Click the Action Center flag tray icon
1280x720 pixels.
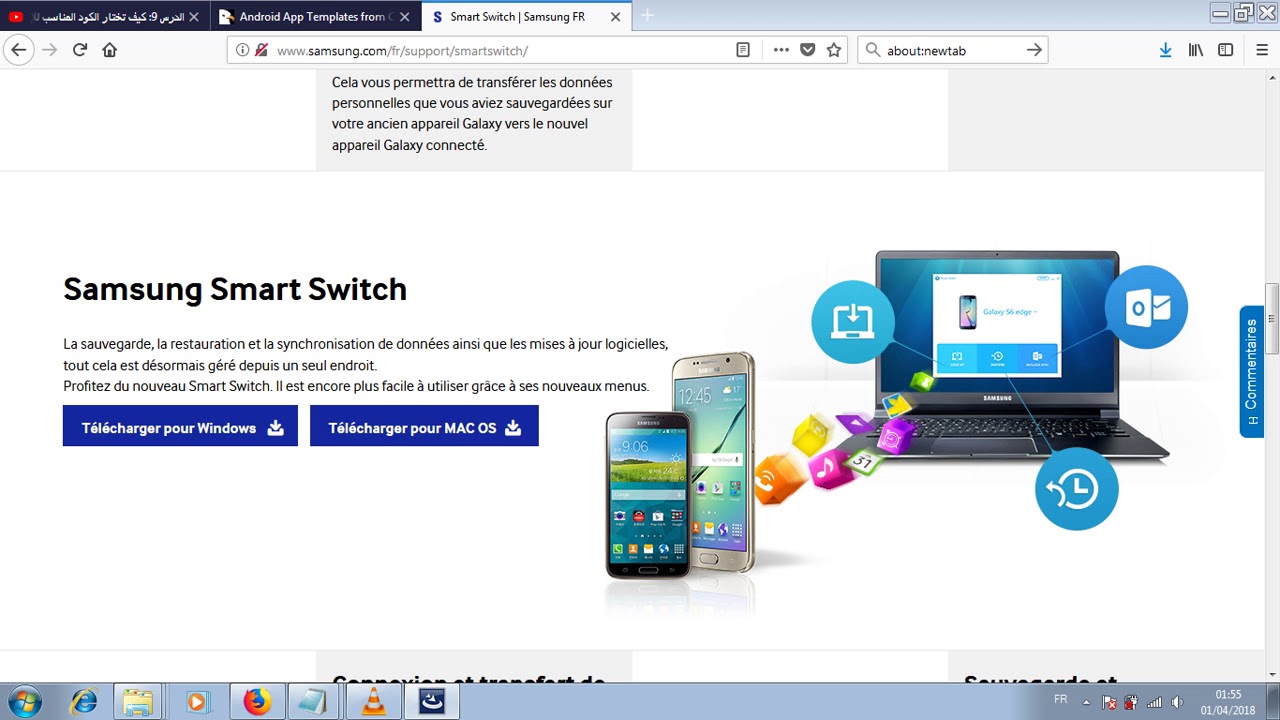click(x=1109, y=702)
